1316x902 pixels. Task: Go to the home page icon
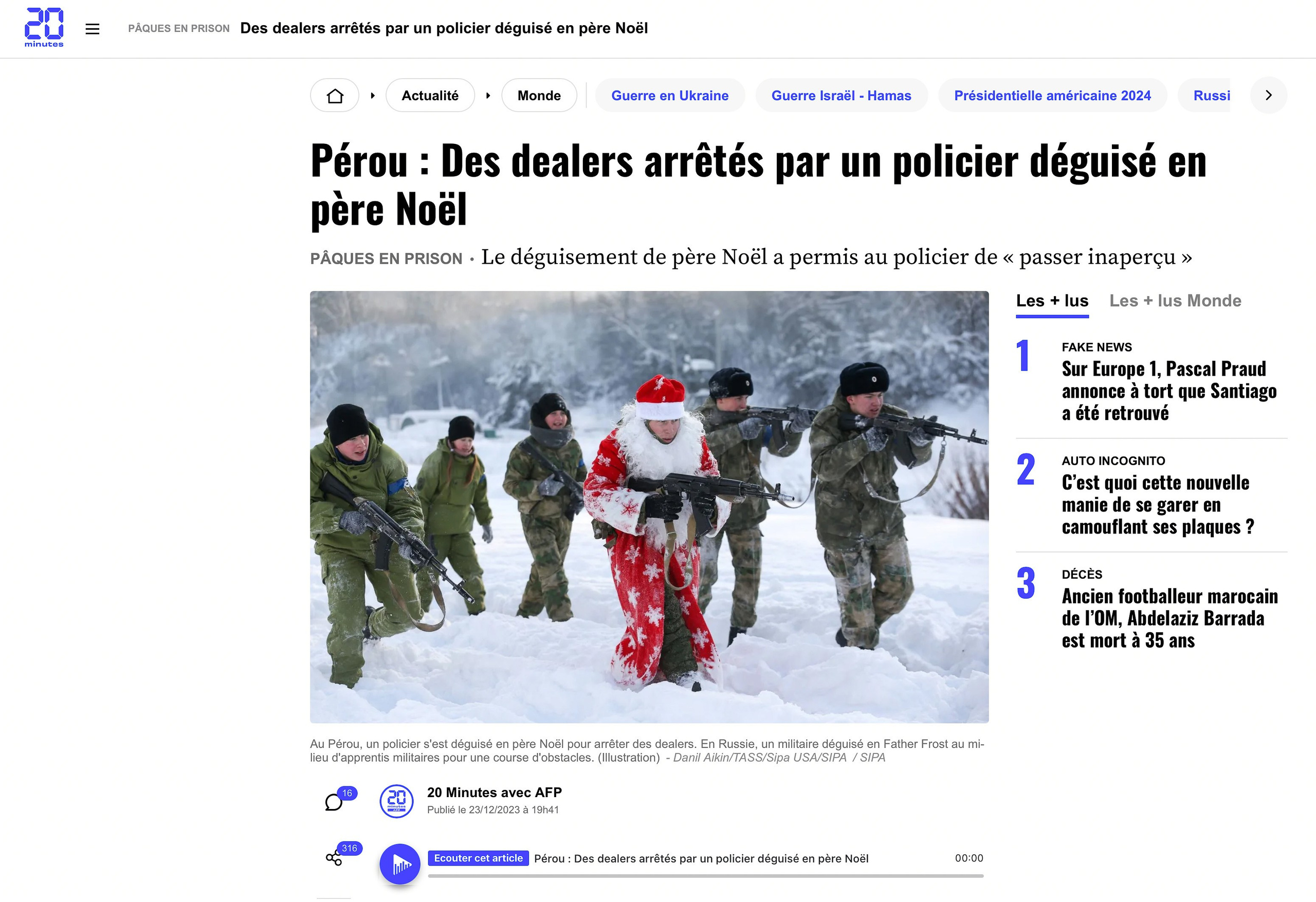pyautogui.click(x=335, y=96)
